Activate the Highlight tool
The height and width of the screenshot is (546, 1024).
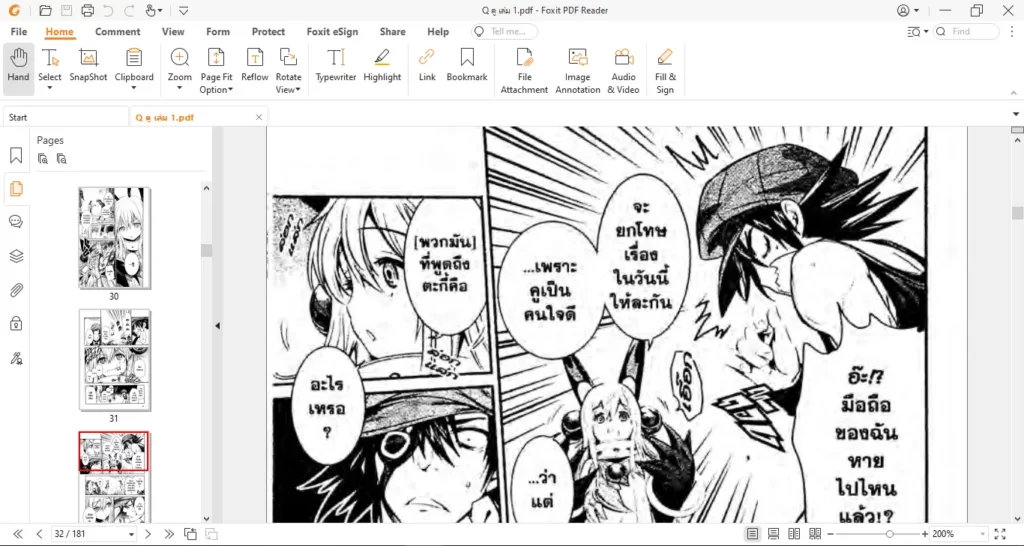382,65
